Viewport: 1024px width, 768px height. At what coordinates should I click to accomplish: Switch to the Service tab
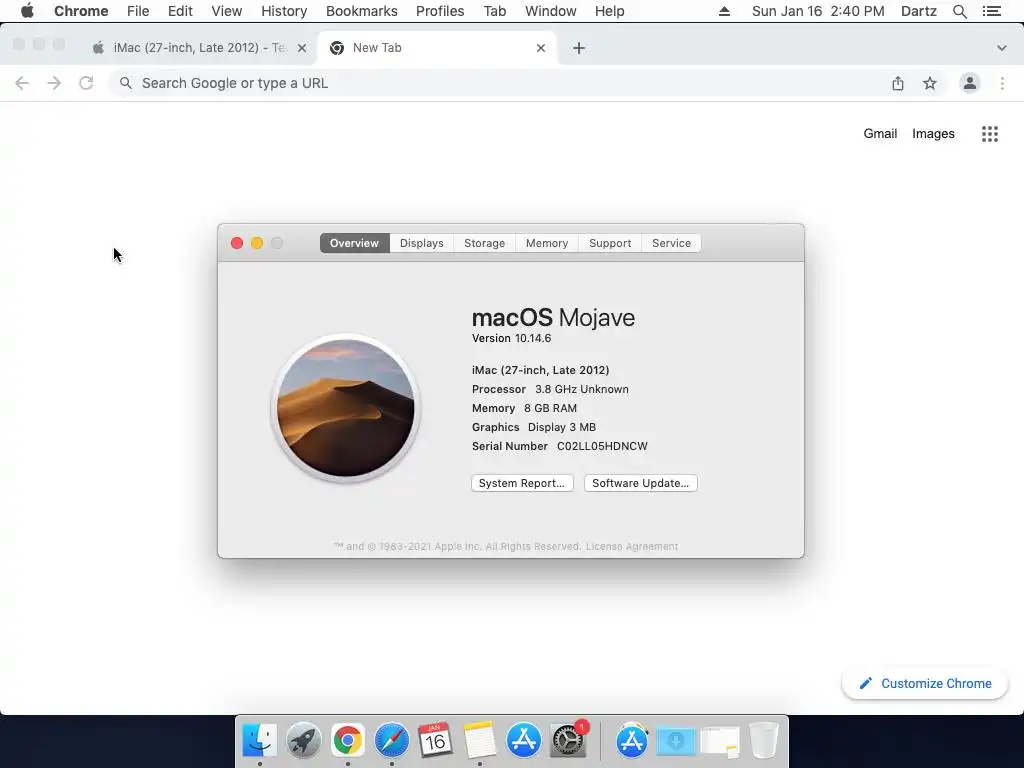point(671,243)
